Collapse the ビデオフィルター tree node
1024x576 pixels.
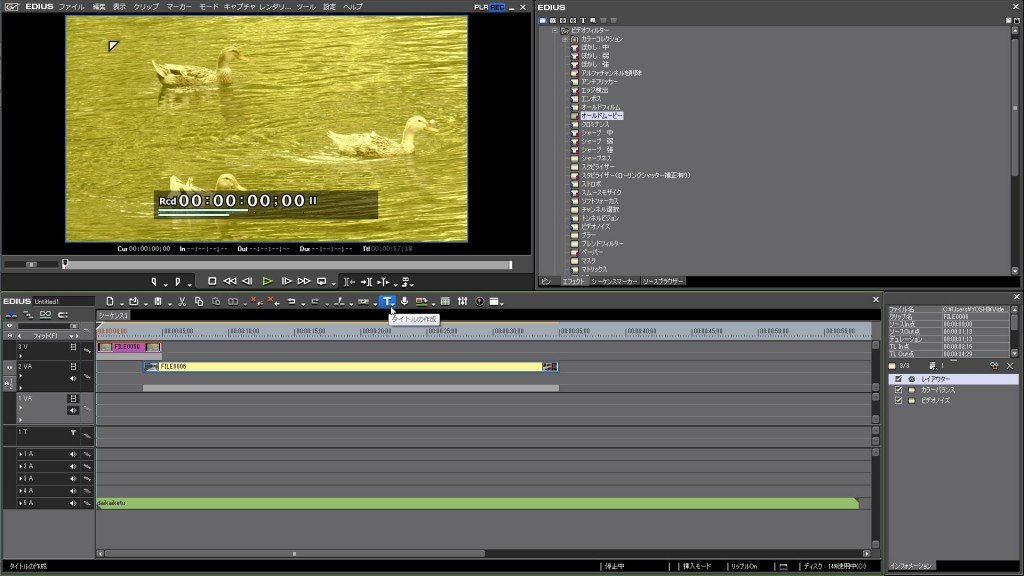tap(554, 30)
